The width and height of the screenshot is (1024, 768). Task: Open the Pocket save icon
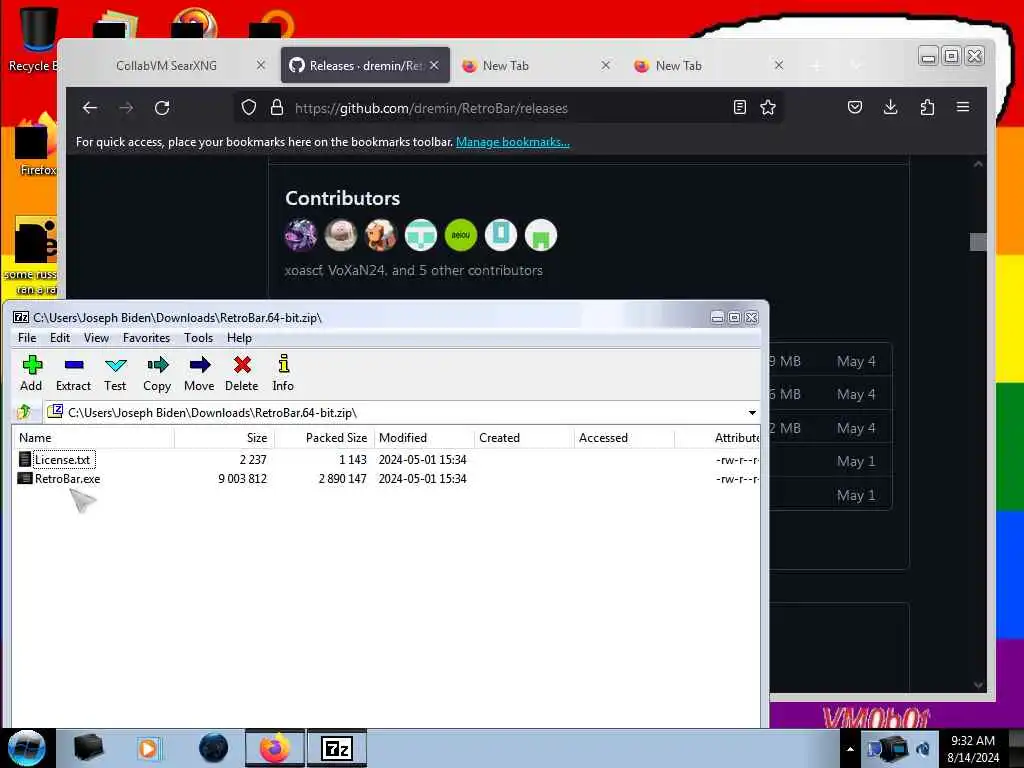pos(855,108)
